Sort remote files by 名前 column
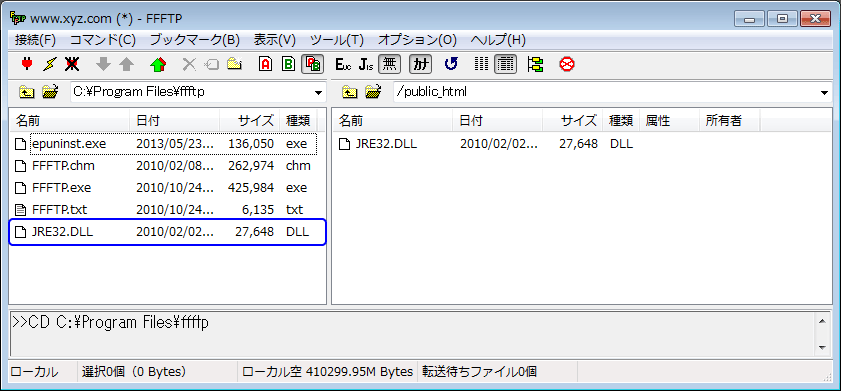 pos(393,121)
